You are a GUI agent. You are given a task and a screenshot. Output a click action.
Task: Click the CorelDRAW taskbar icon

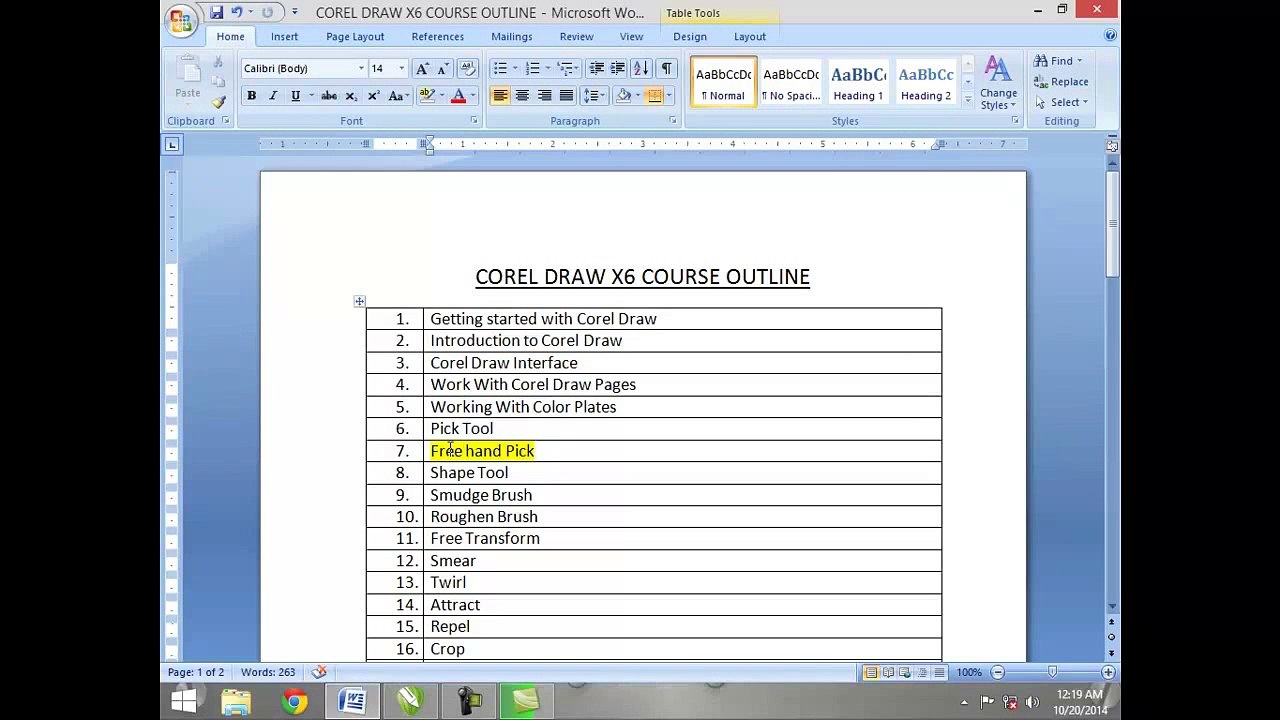click(410, 701)
